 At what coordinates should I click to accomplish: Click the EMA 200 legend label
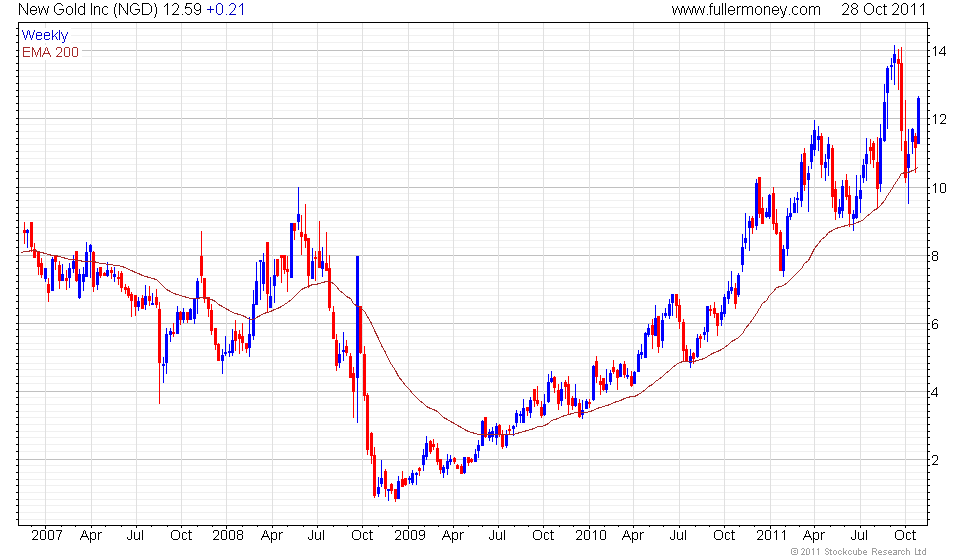point(51,52)
